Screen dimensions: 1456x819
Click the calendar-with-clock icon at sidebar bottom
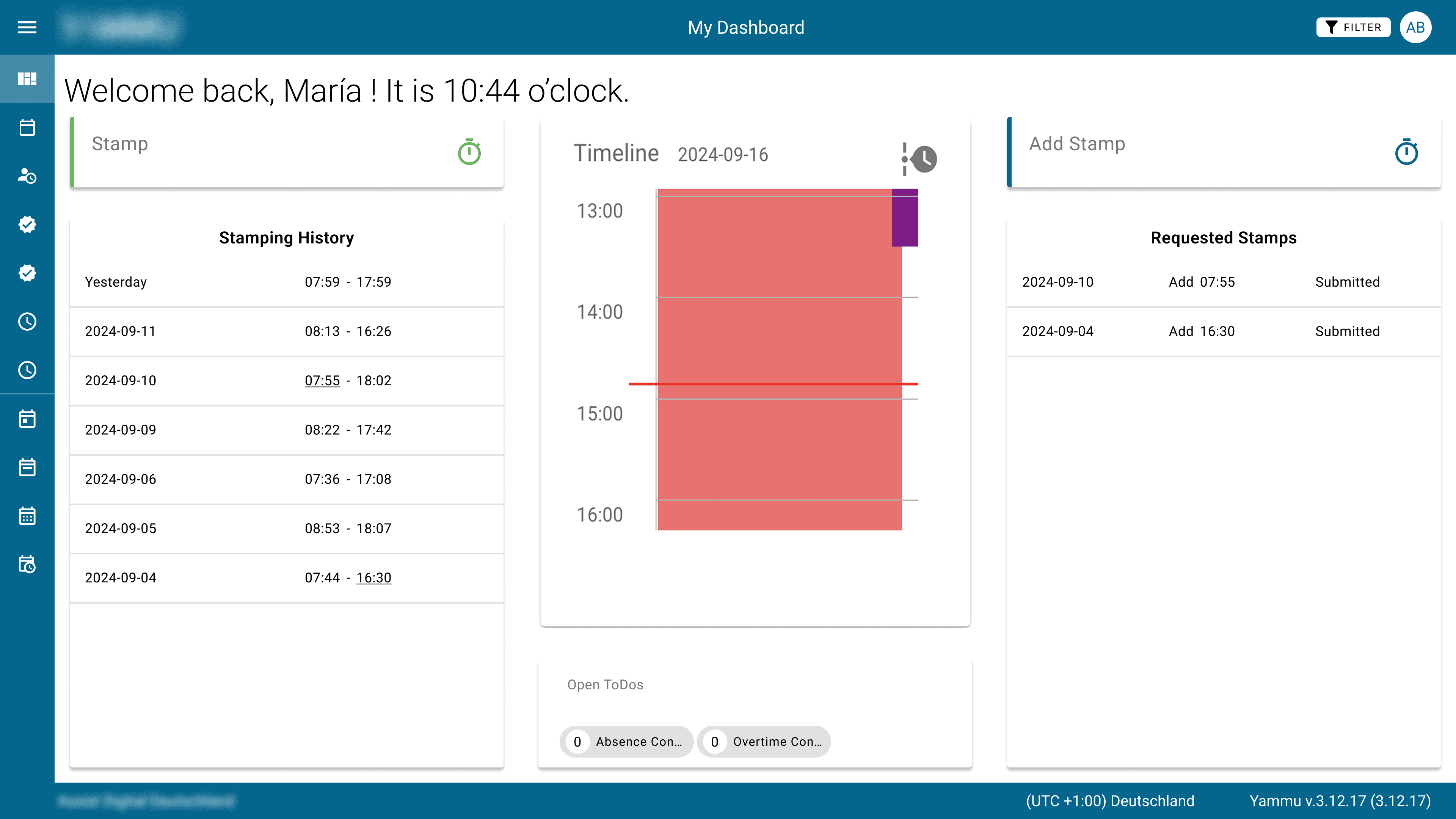(27, 564)
